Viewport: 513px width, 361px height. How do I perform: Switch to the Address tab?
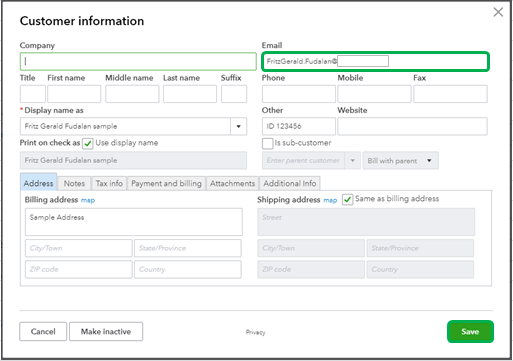pos(38,183)
